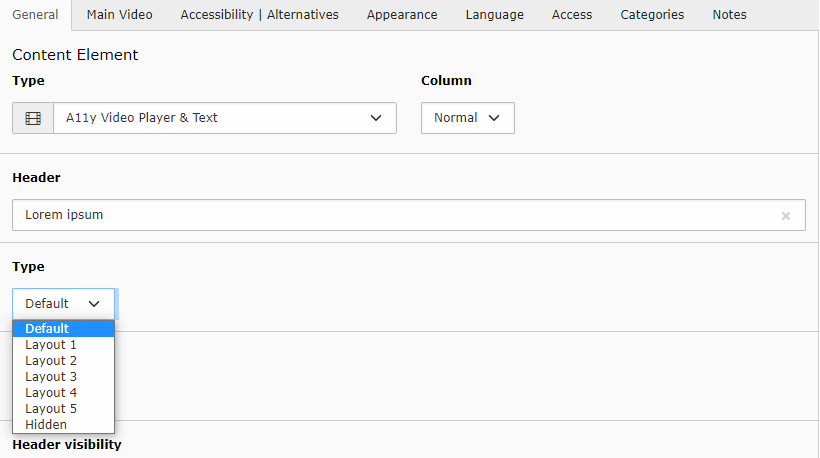This screenshot has height=458, width=820.
Task: Click the video film icon beside Type
Action: click(33, 118)
